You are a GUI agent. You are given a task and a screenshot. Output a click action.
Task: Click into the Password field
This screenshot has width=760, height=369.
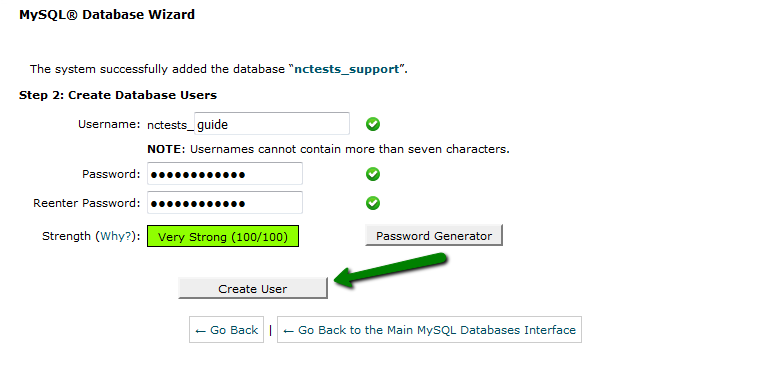[225, 174]
